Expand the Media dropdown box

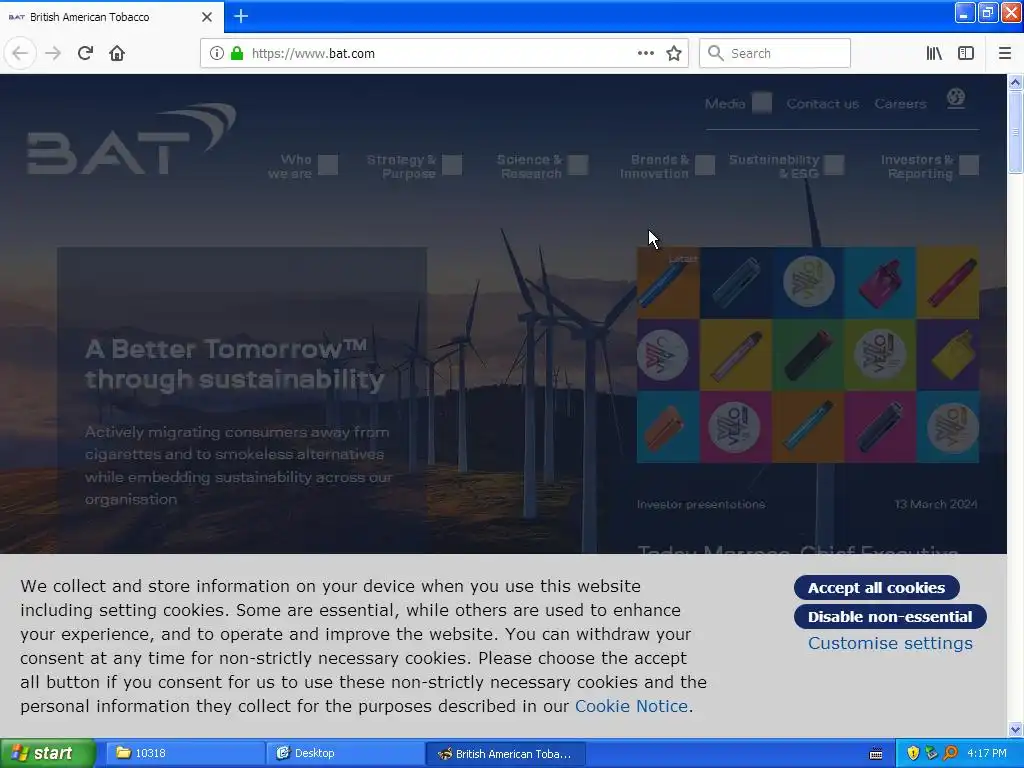(761, 103)
